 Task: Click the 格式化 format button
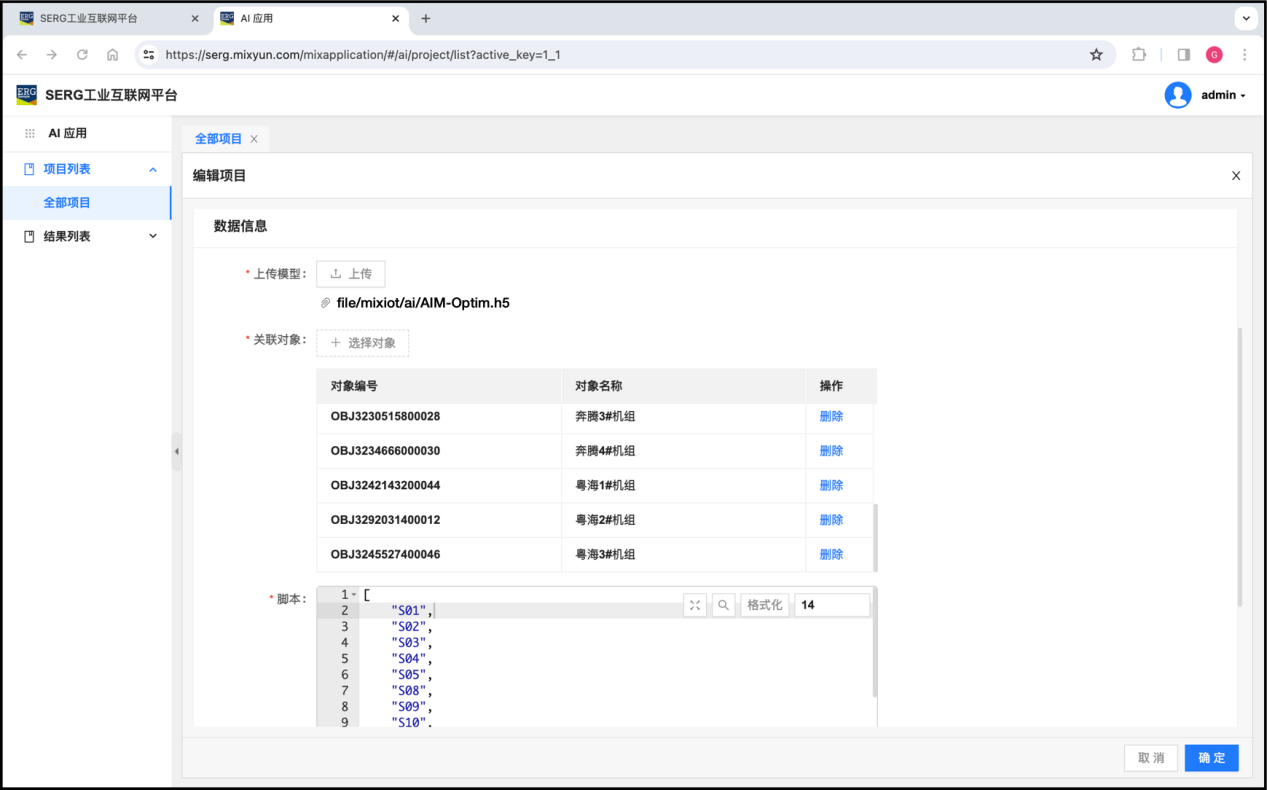765,605
